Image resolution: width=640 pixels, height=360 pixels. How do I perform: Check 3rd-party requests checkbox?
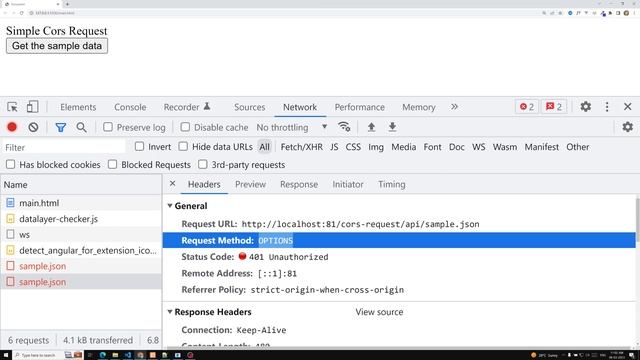(202, 164)
